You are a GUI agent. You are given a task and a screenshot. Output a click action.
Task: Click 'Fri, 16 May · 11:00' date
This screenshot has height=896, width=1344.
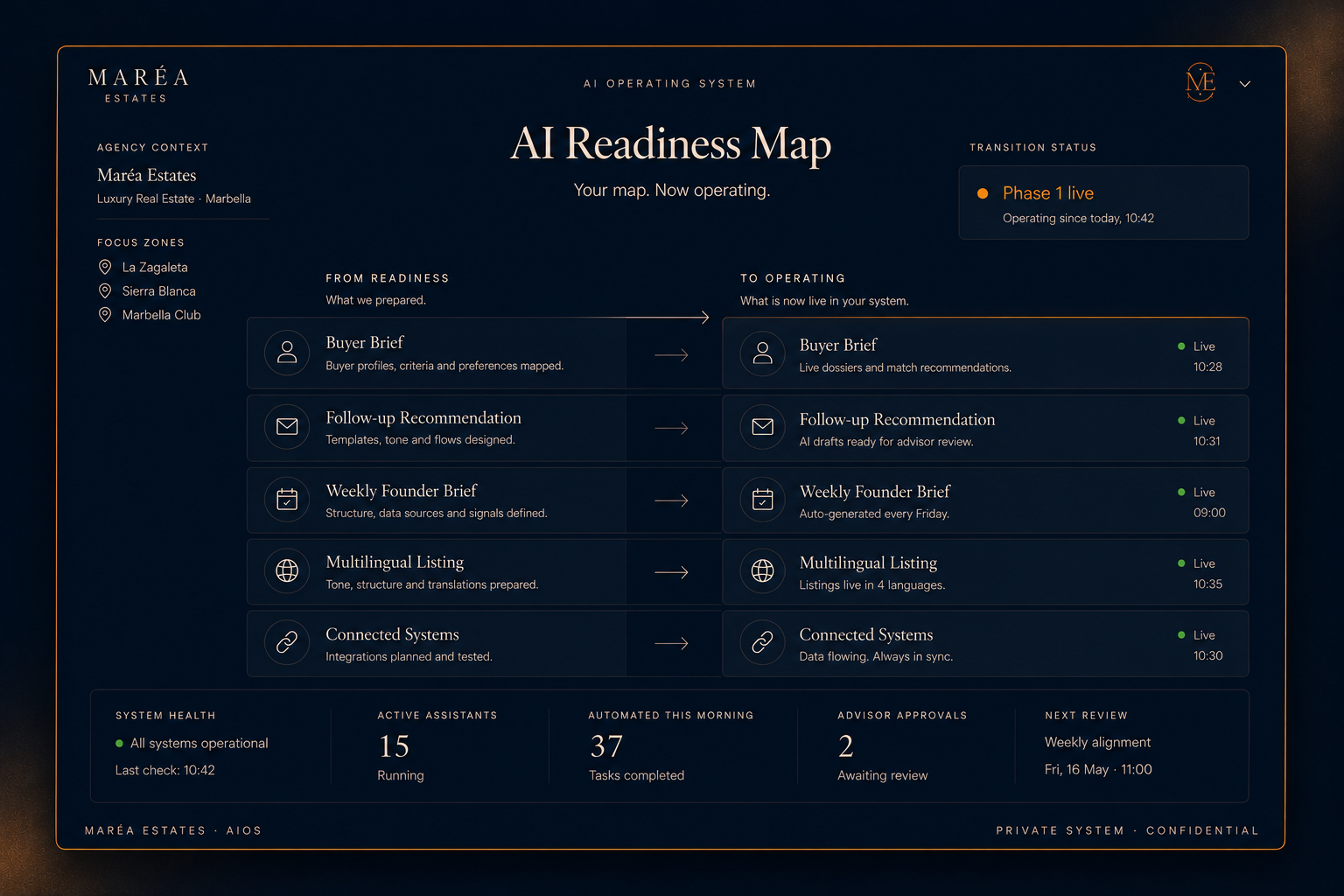point(1098,769)
